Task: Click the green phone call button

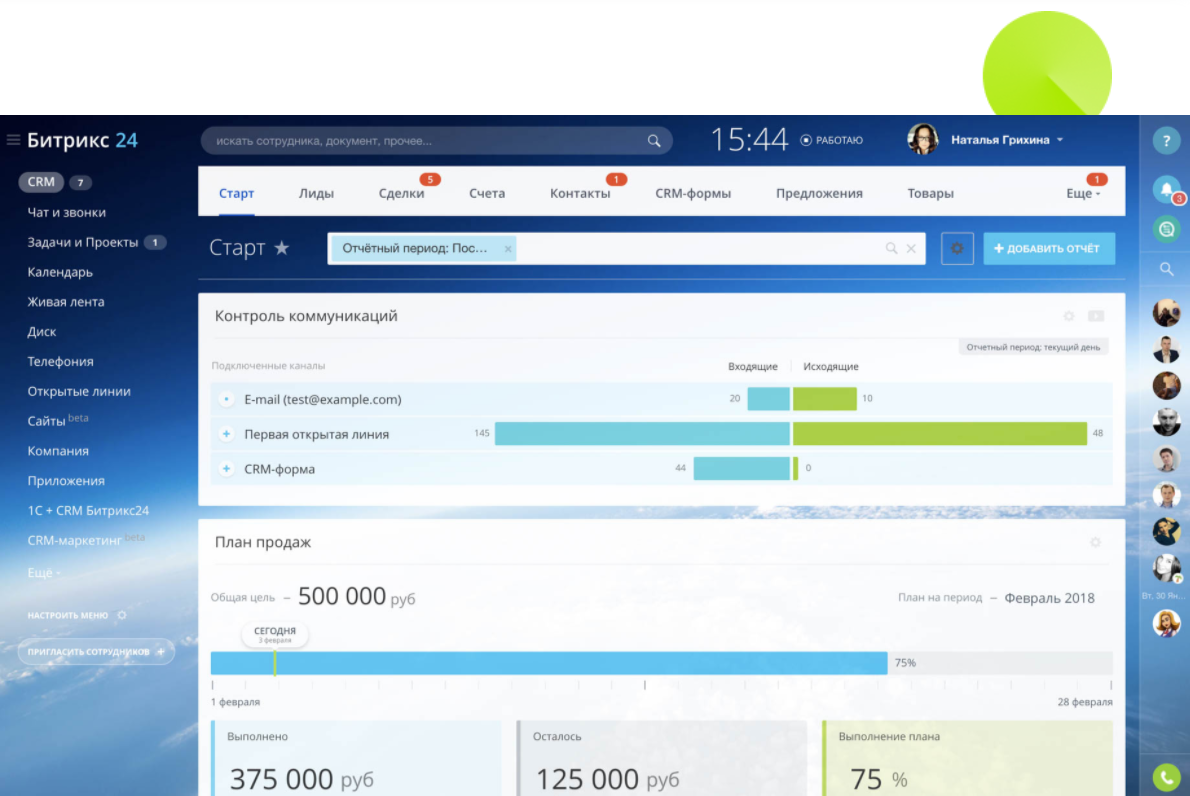Action: point(1166,776)
